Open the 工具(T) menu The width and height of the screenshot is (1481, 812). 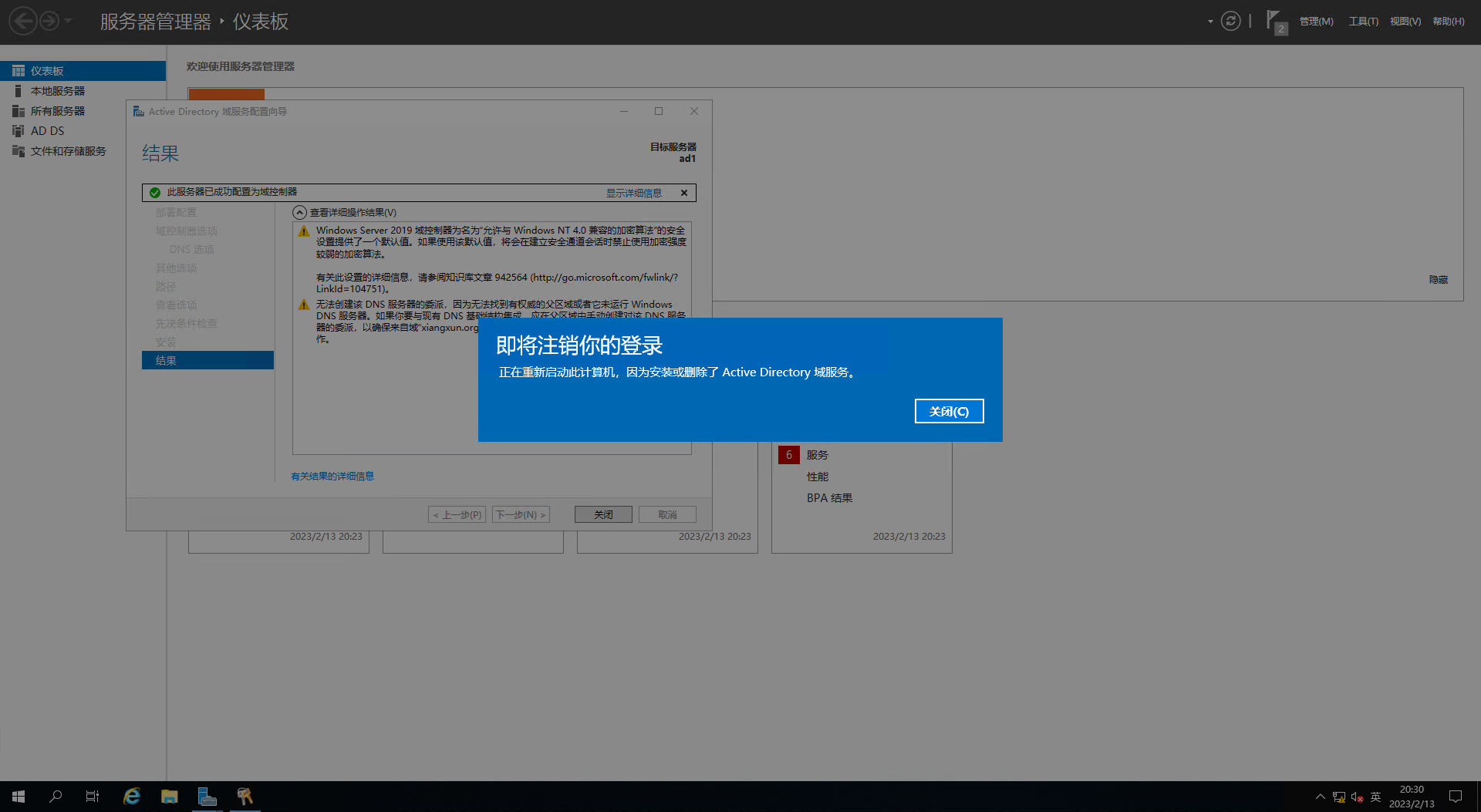coord(1363,22)
